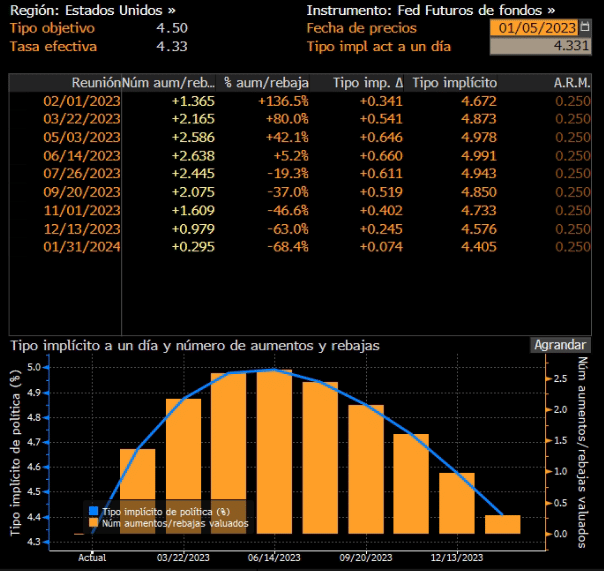The width and height of the screenshot is (604, 571).
Task: Click the +136.5% value in the table
Action: click(284, 101)
